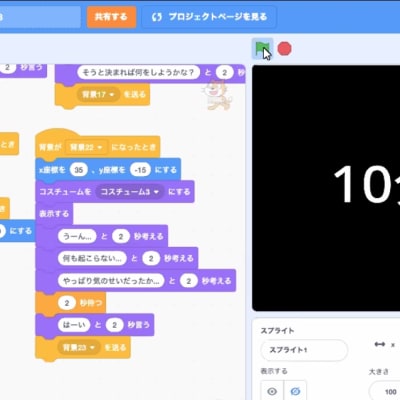400x400 pixels.
Task: Click the スプライト1 sprite name field
Action: pos(304,350)
